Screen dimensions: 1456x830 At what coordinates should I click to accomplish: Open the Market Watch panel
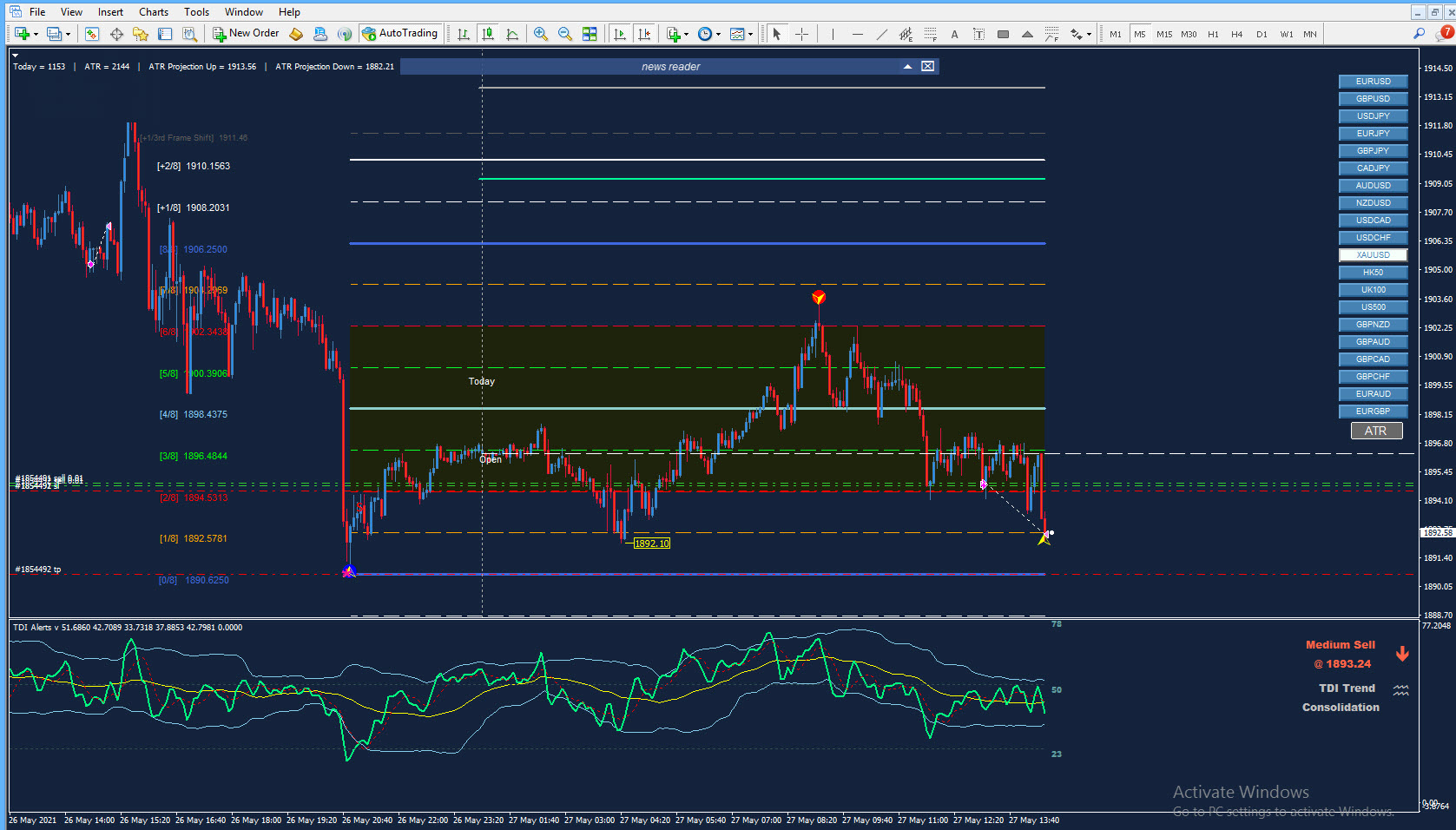92,34
